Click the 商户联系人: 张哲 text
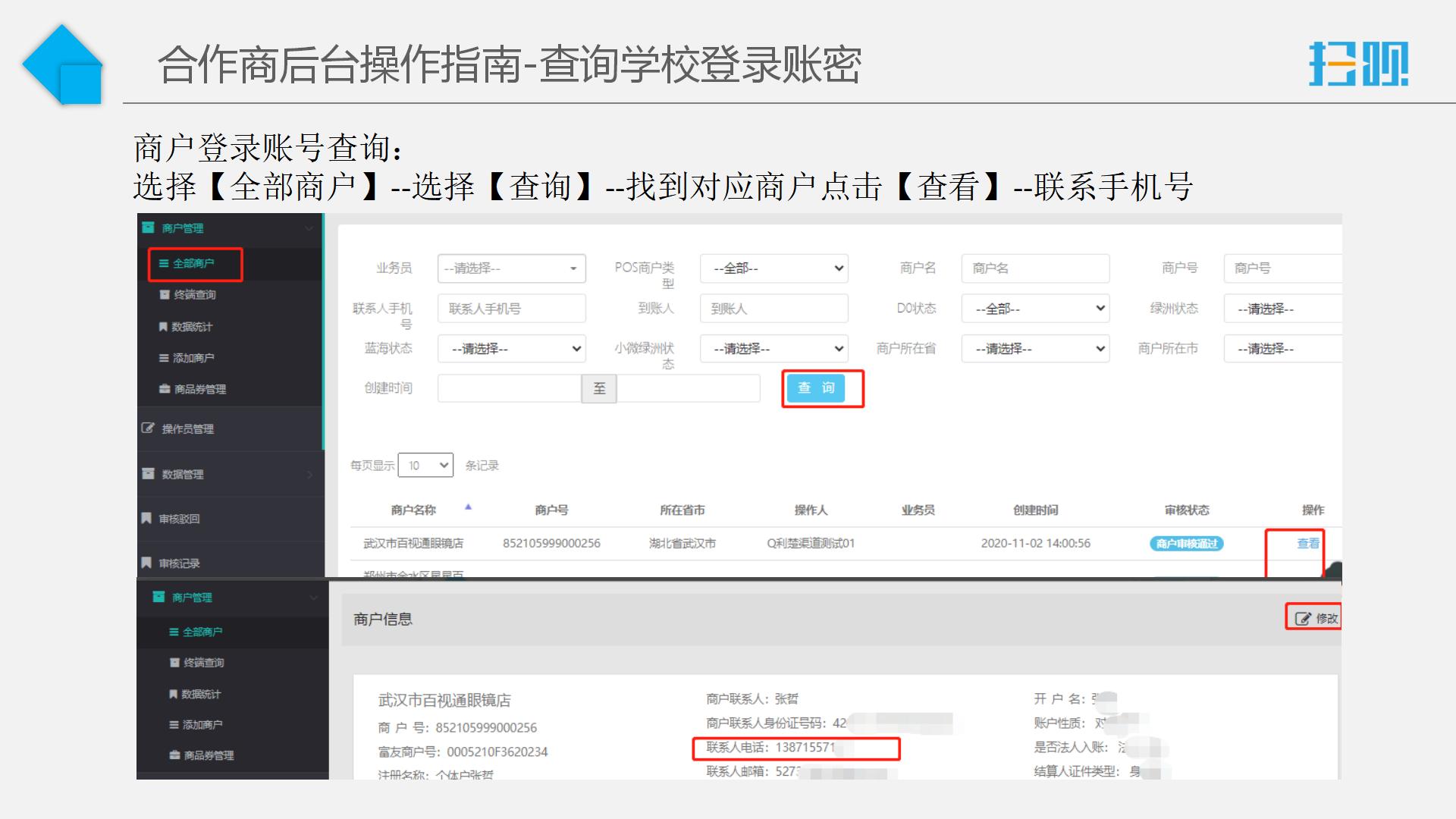Viewport: 1456px width, 819px height. 752,699
